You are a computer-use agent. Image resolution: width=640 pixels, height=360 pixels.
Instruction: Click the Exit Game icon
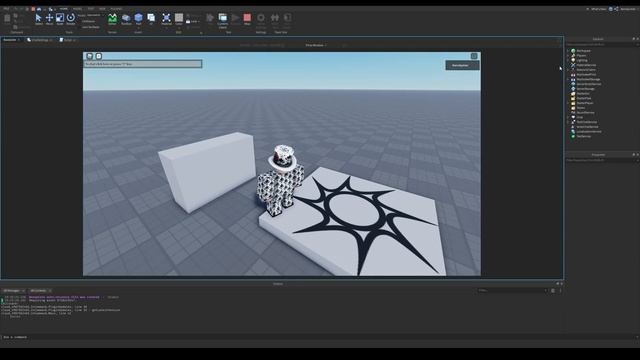(287, 19)
